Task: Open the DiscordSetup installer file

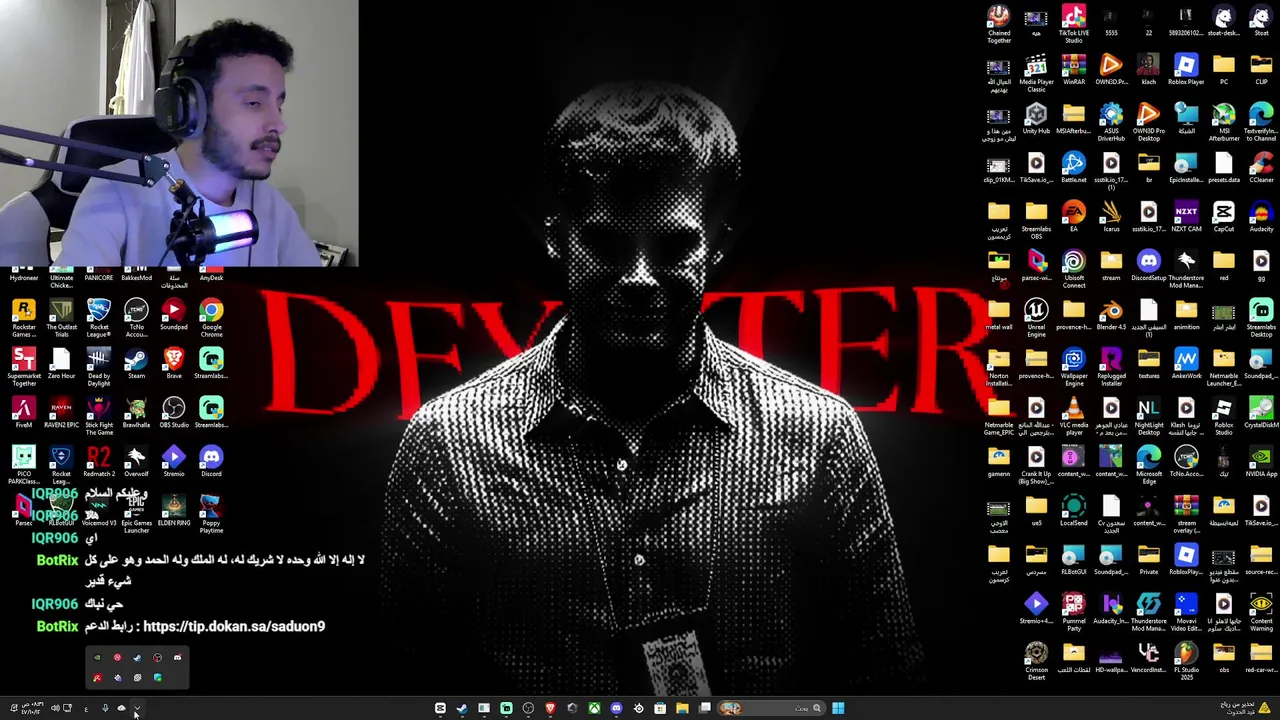Action: coord(1149,267)
